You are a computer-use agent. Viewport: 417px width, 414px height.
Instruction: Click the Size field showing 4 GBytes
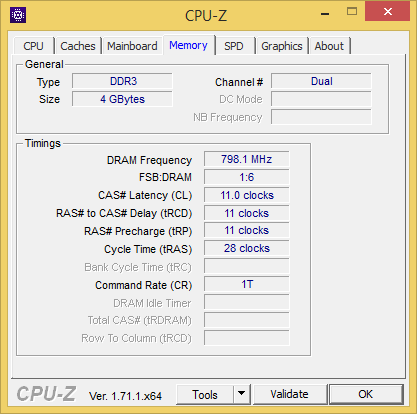tap(122, 99)
